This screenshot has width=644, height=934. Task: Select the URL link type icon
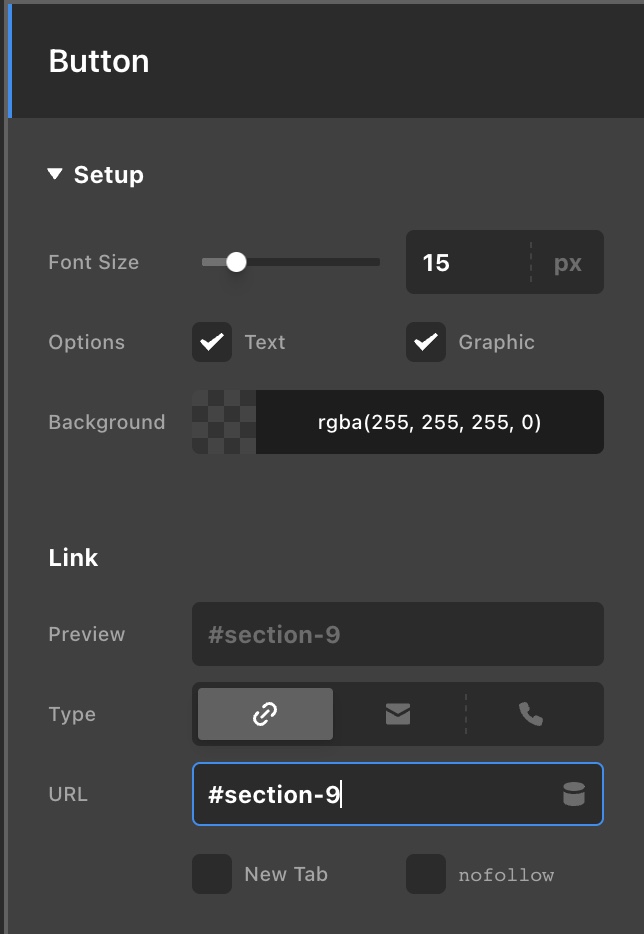pyautogui.click(x=265, y=714)
